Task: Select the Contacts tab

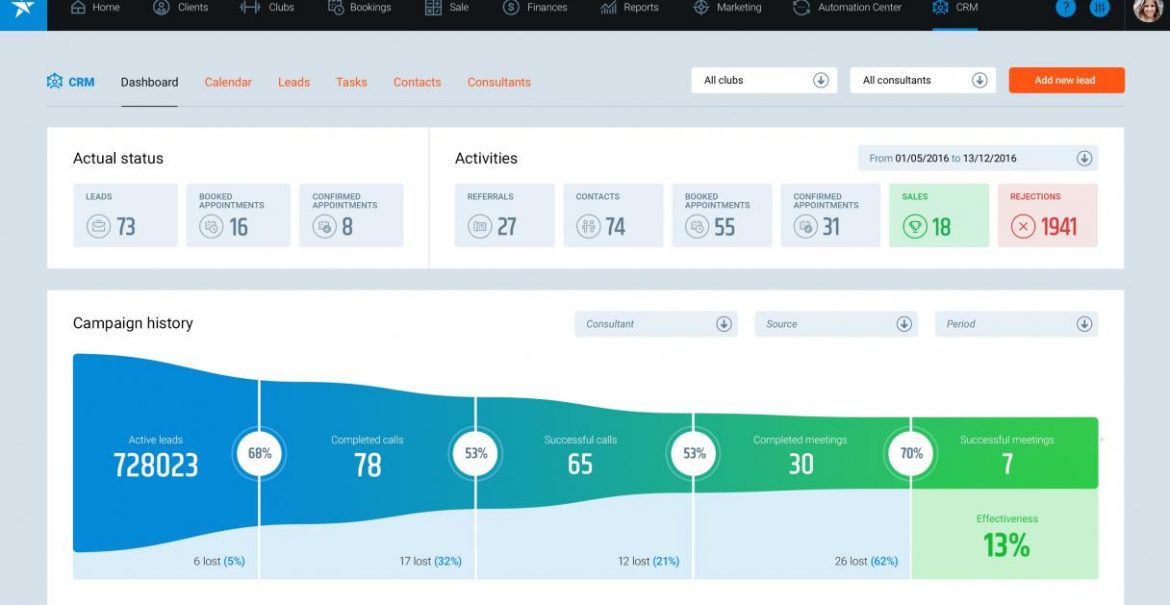Action: tap(417, 82)
